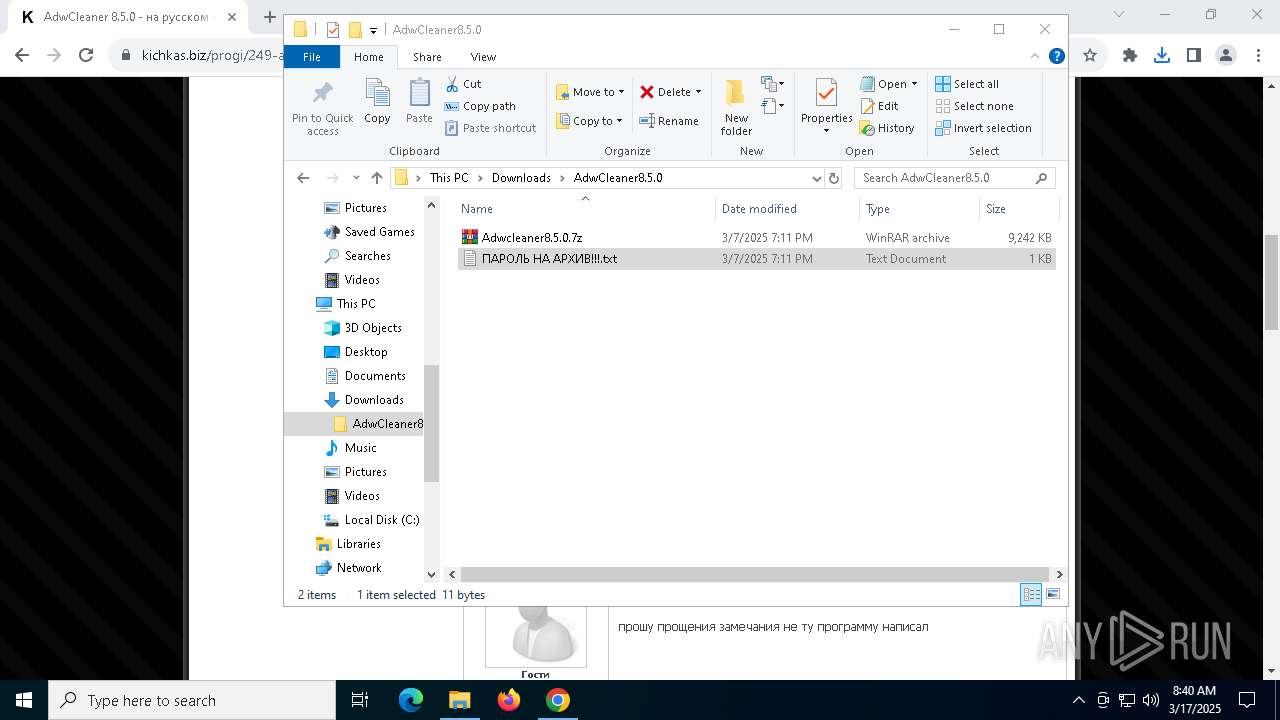This screenshot has height=720, width=1280.
Task: Collapse the ribbon with chevron
Action: tap(1035, 57)
